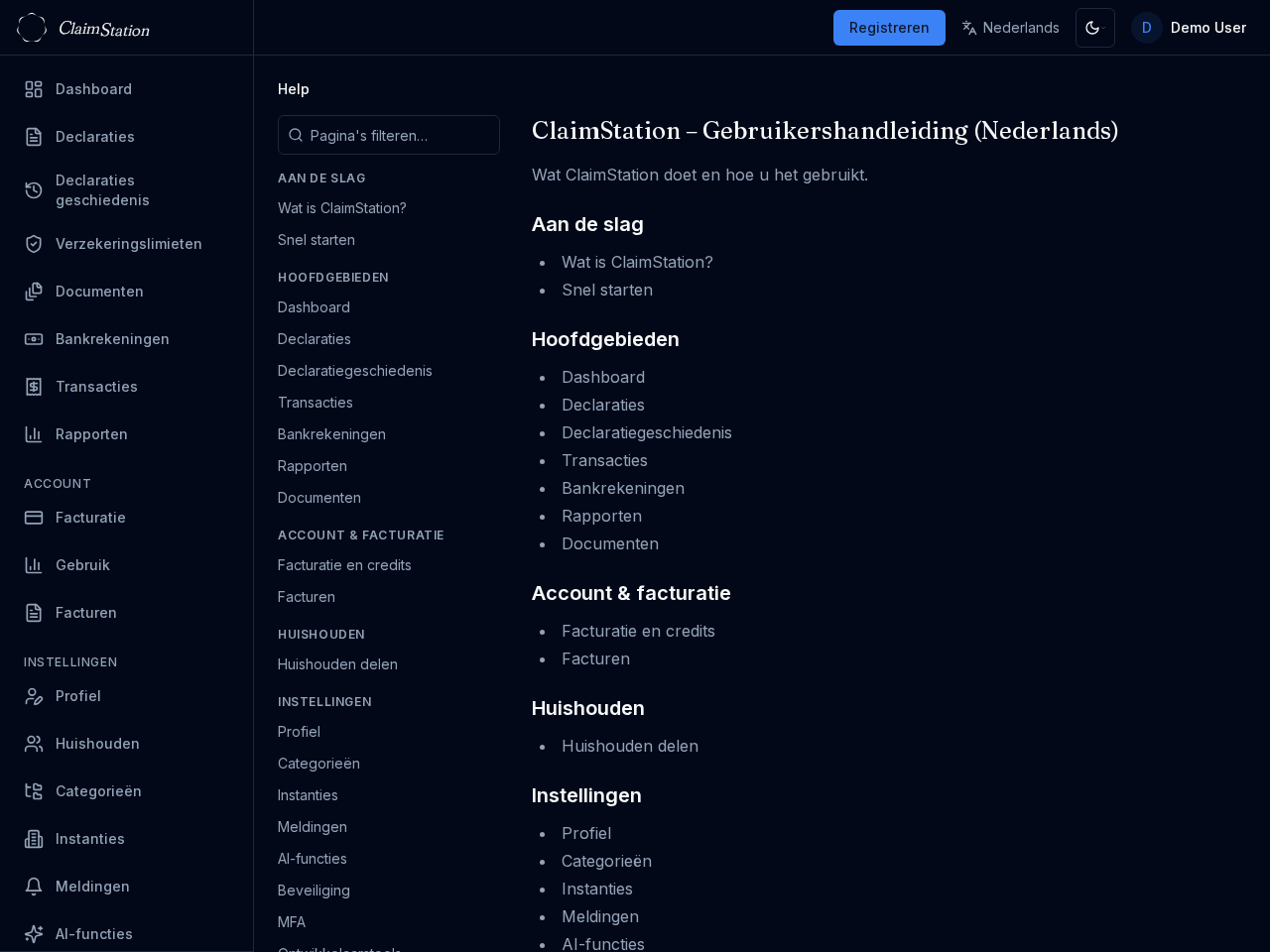1270x952 pixels.
Task: Click the Transacties receipt icon
Action: [x=34, y=387]
